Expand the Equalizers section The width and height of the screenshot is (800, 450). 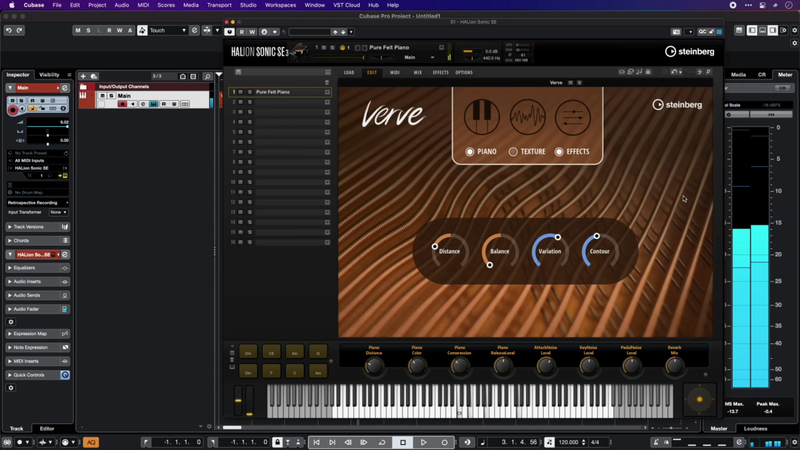tap(36, 268)
